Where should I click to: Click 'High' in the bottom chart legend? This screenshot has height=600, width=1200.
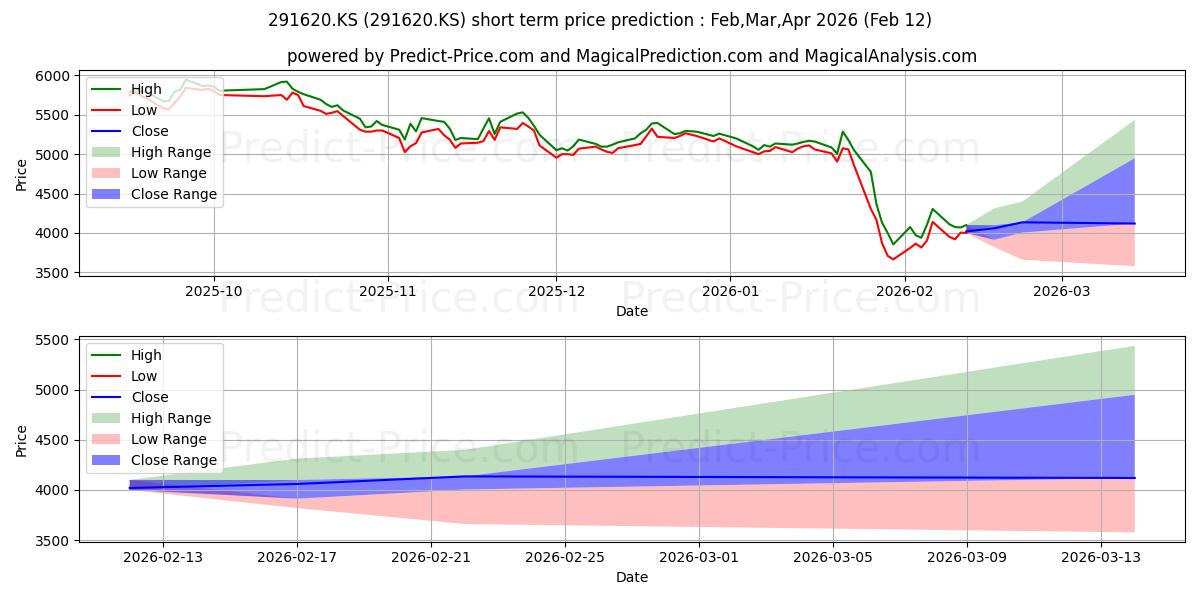click(x=145, y=355)
